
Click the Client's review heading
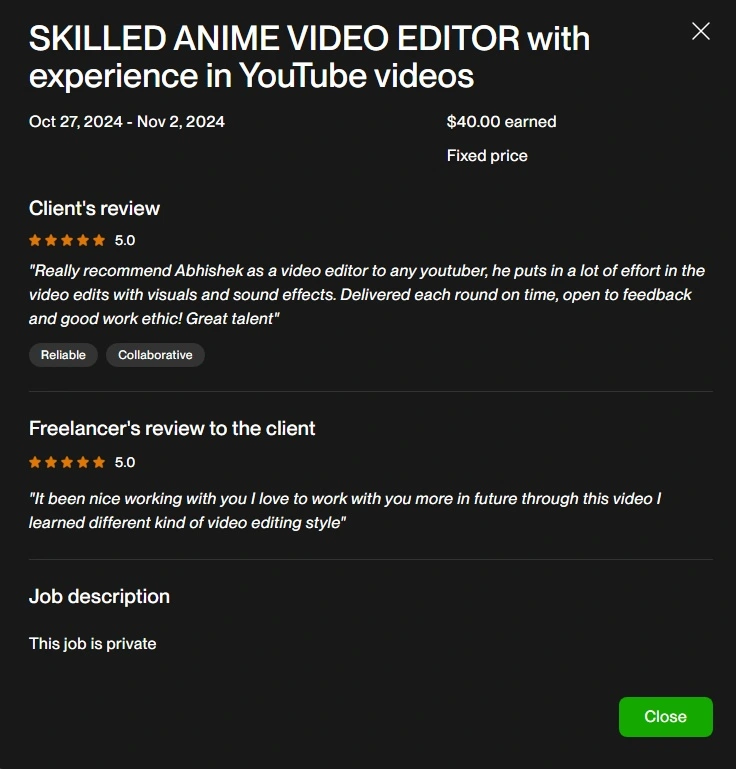(94, 208)
